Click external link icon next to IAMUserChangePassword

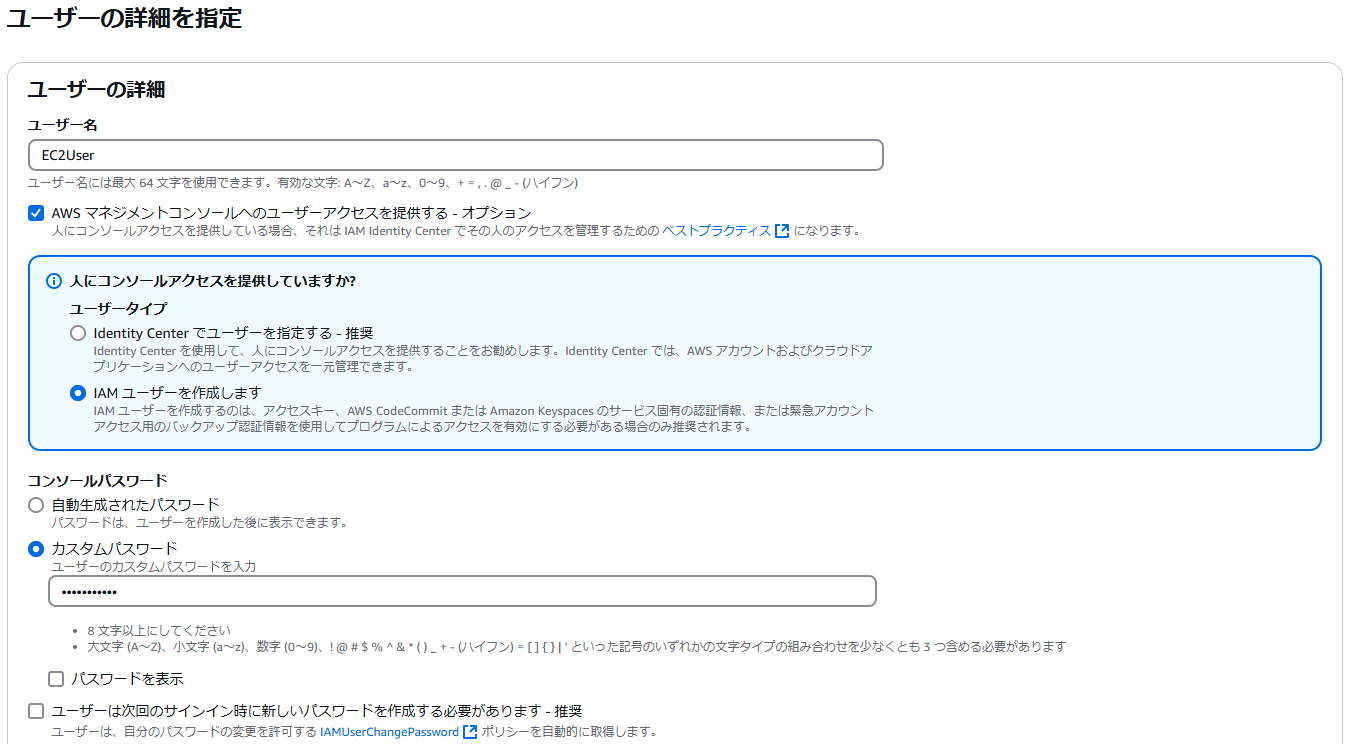pos(470,732)
